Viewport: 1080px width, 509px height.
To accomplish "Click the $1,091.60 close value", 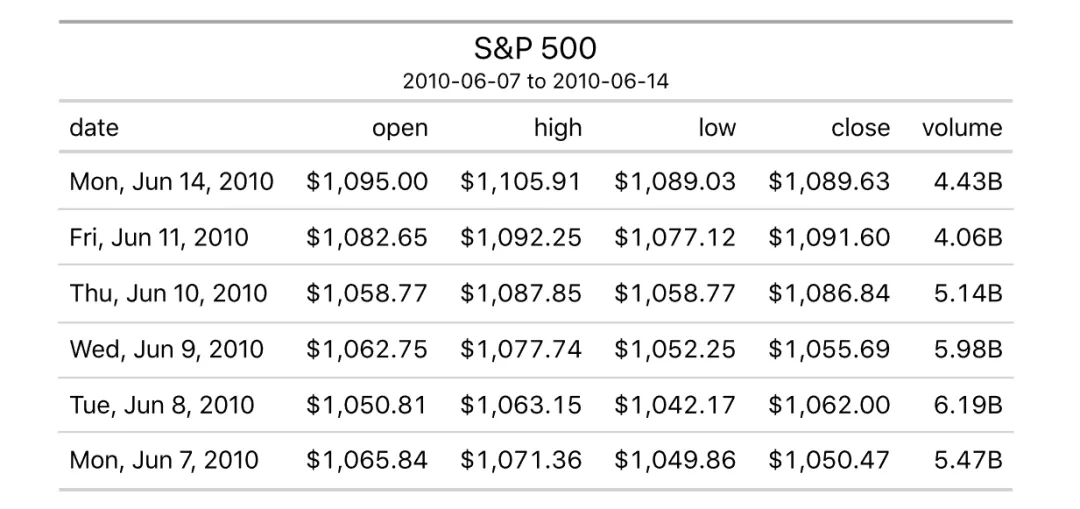I will [x=829, y=238].
